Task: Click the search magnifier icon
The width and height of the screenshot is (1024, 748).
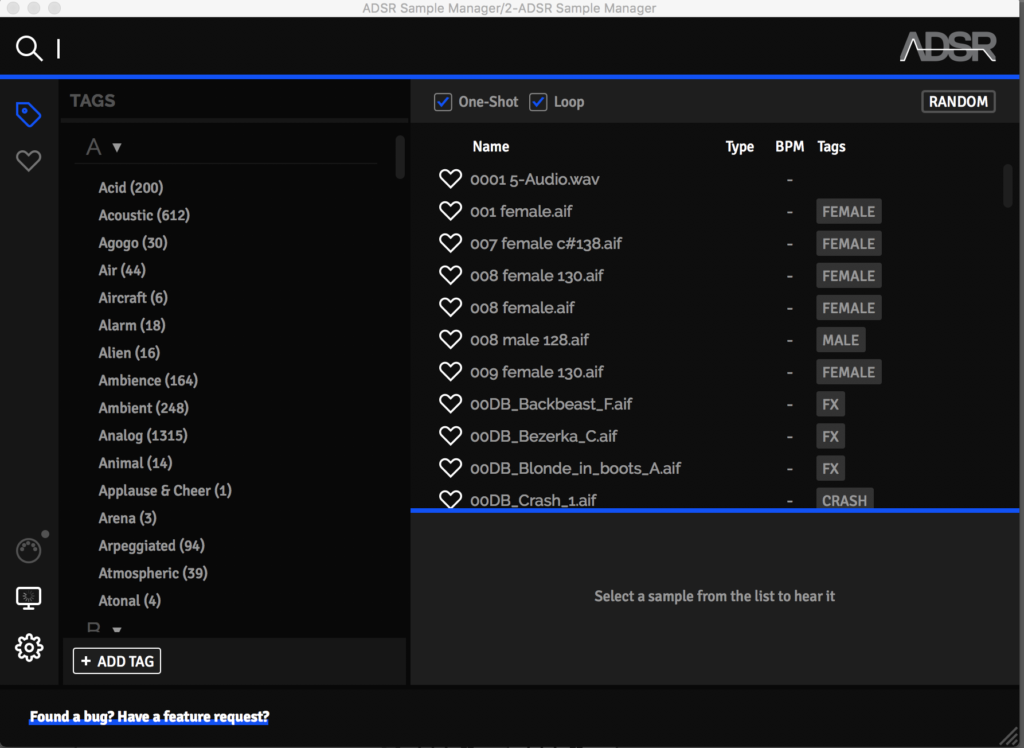Action: [29, 48]
